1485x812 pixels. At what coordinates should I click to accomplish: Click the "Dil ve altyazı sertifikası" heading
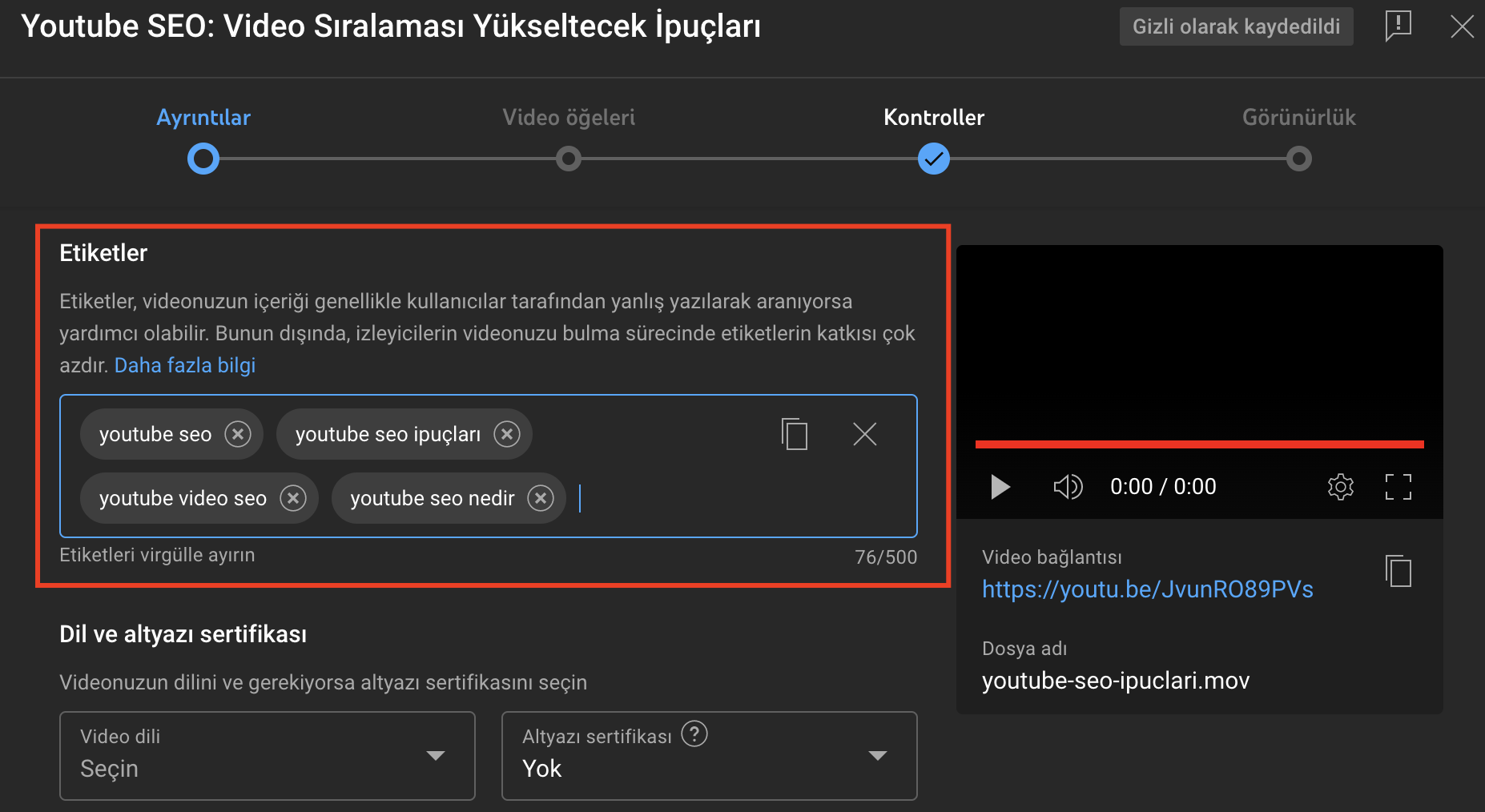pos(183,634)
